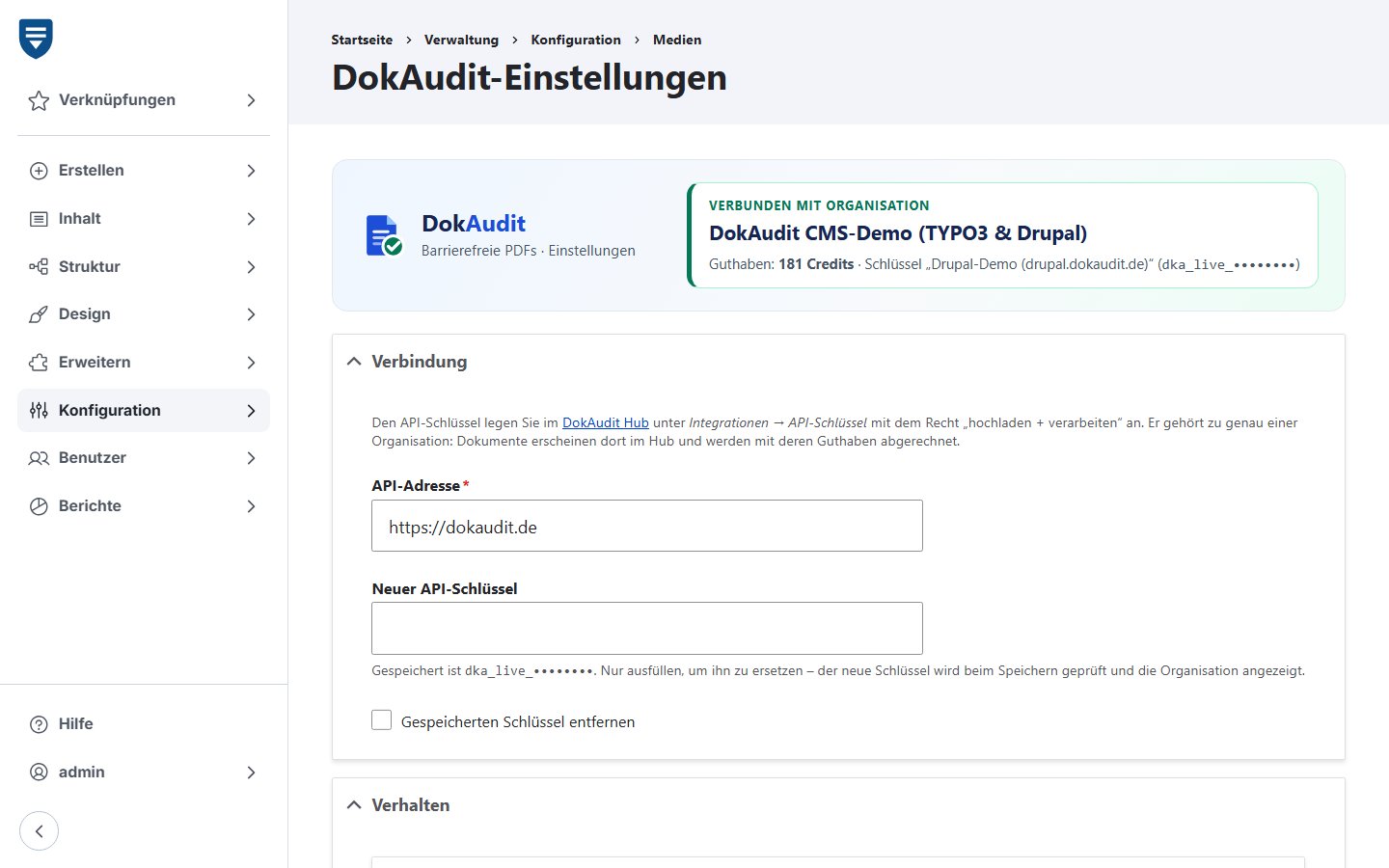Open Verwaltung breadcrumb link
The height and width of the screenshot is (868, 1389).
coord(461,40)
